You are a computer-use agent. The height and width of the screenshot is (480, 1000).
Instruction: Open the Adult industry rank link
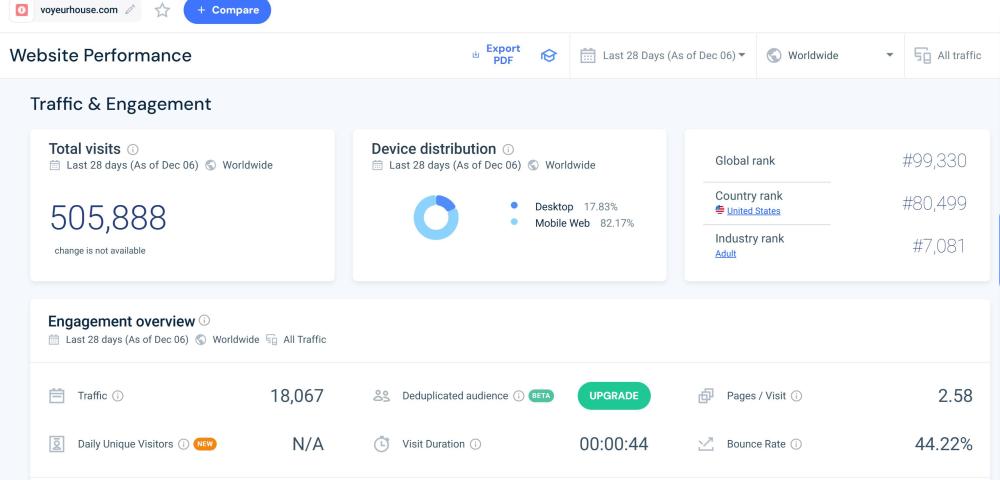725,254
